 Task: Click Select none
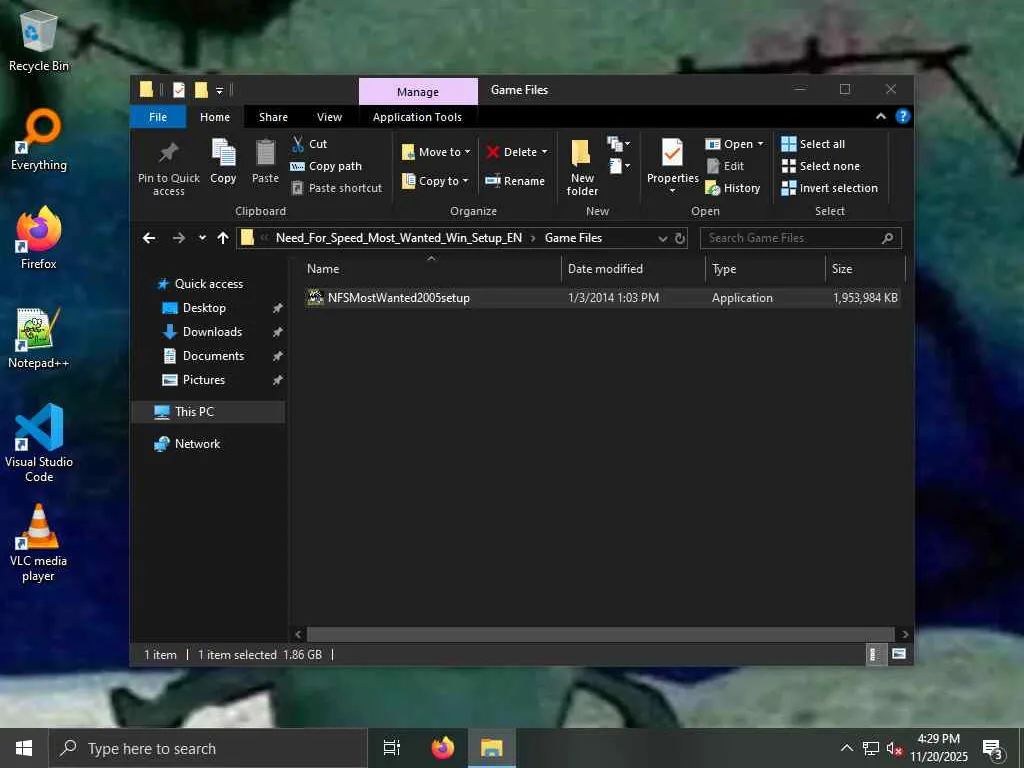point(821,166)
